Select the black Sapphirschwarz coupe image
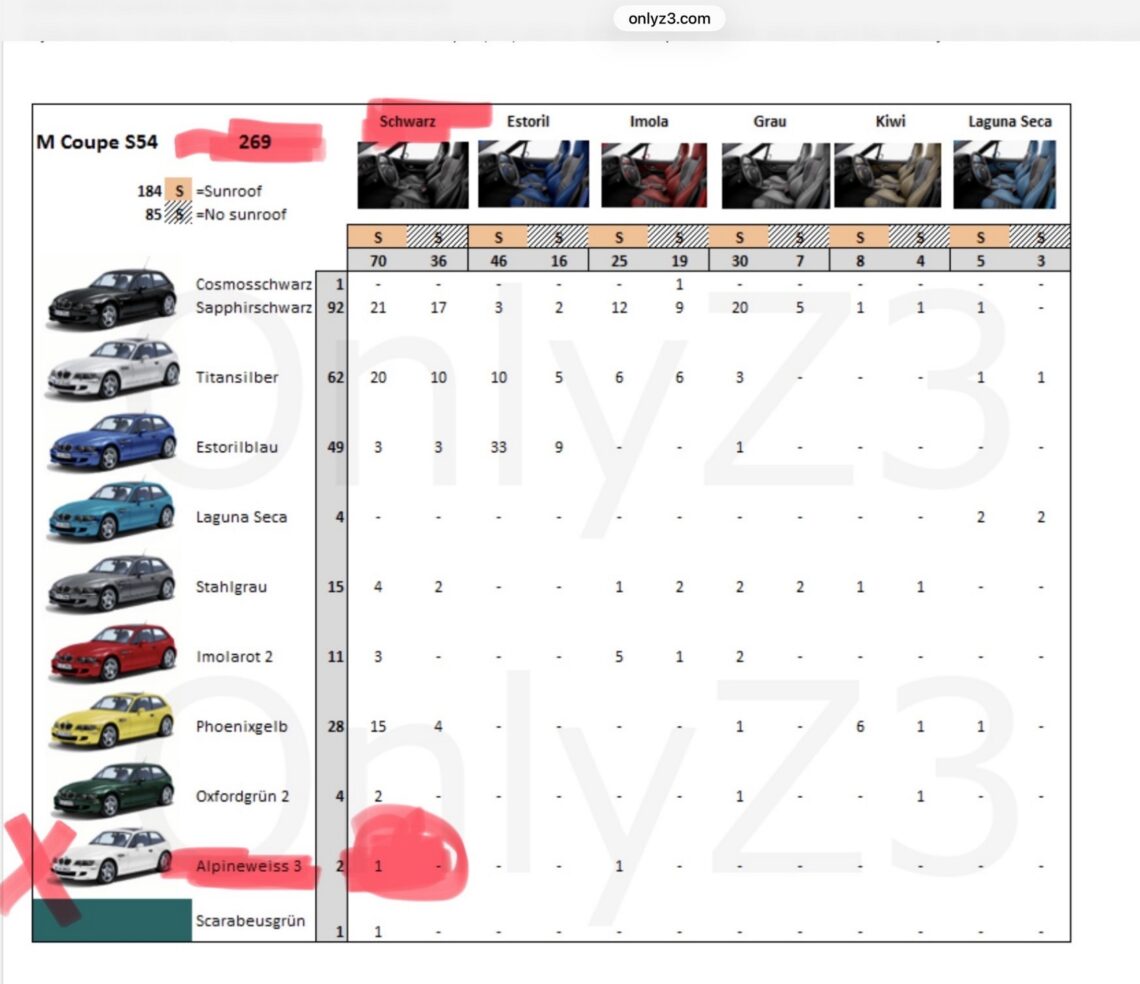Viewport: 1140px width, 984px height. [112, 298]
